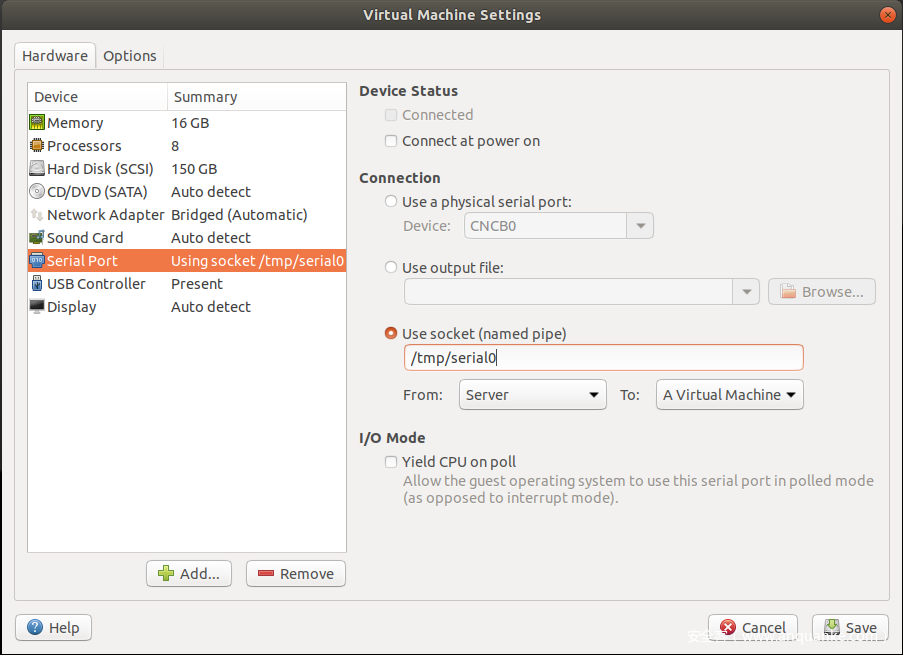Click the Processors chip icon
Viewport: 903px width, 655px height.
(x=37, y=145)
